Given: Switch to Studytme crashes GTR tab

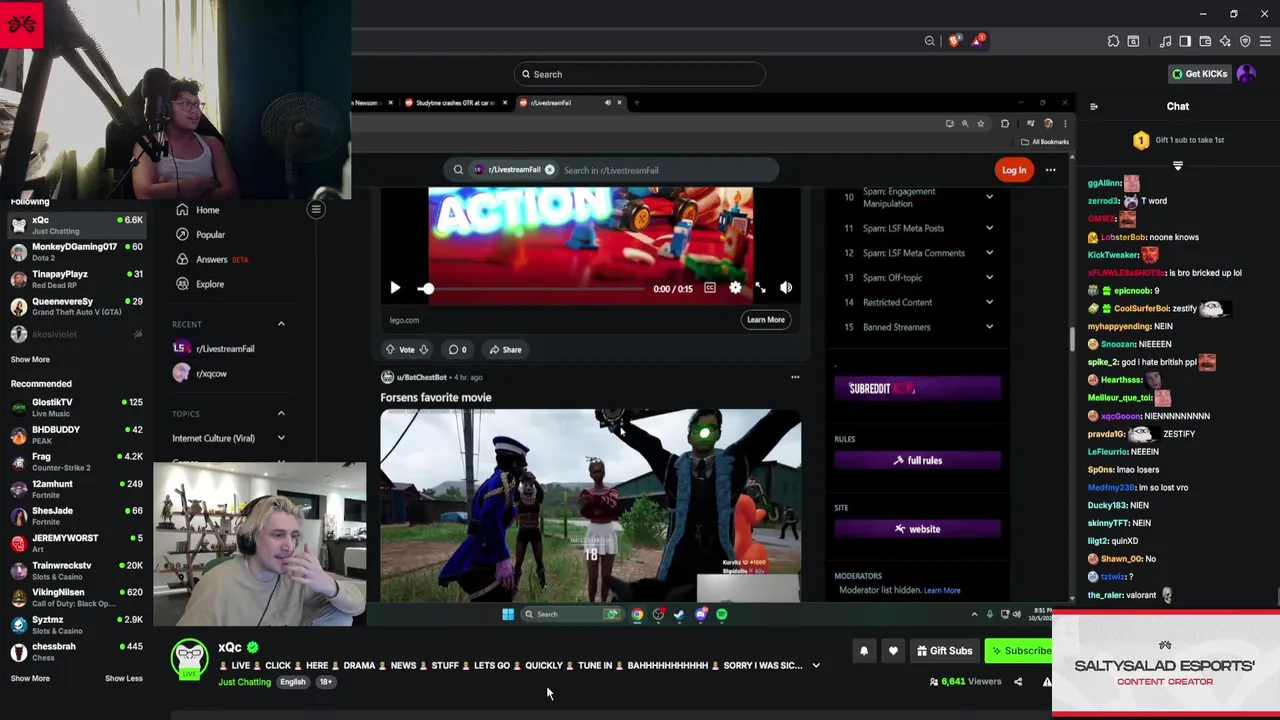Looking at the screenshot, I should click(x=457, y=102).
